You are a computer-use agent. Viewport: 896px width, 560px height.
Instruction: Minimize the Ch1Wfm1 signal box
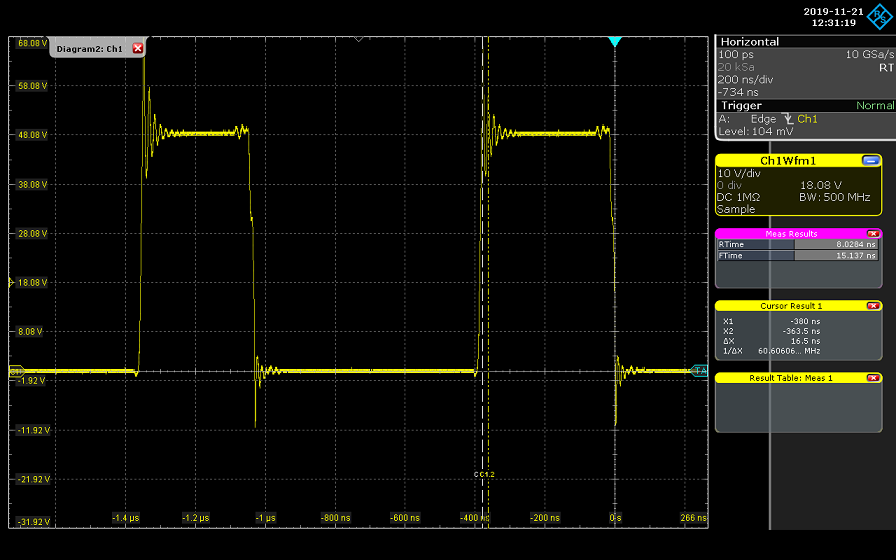[870, 160]
